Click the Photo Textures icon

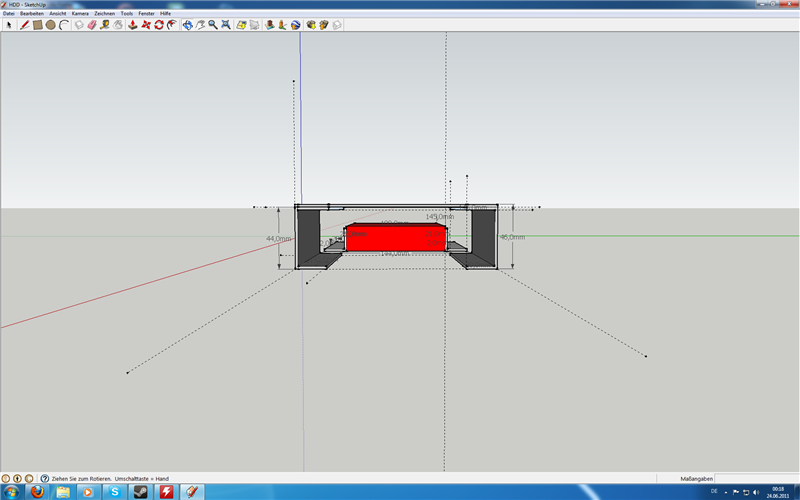click(x=282, y=25)
